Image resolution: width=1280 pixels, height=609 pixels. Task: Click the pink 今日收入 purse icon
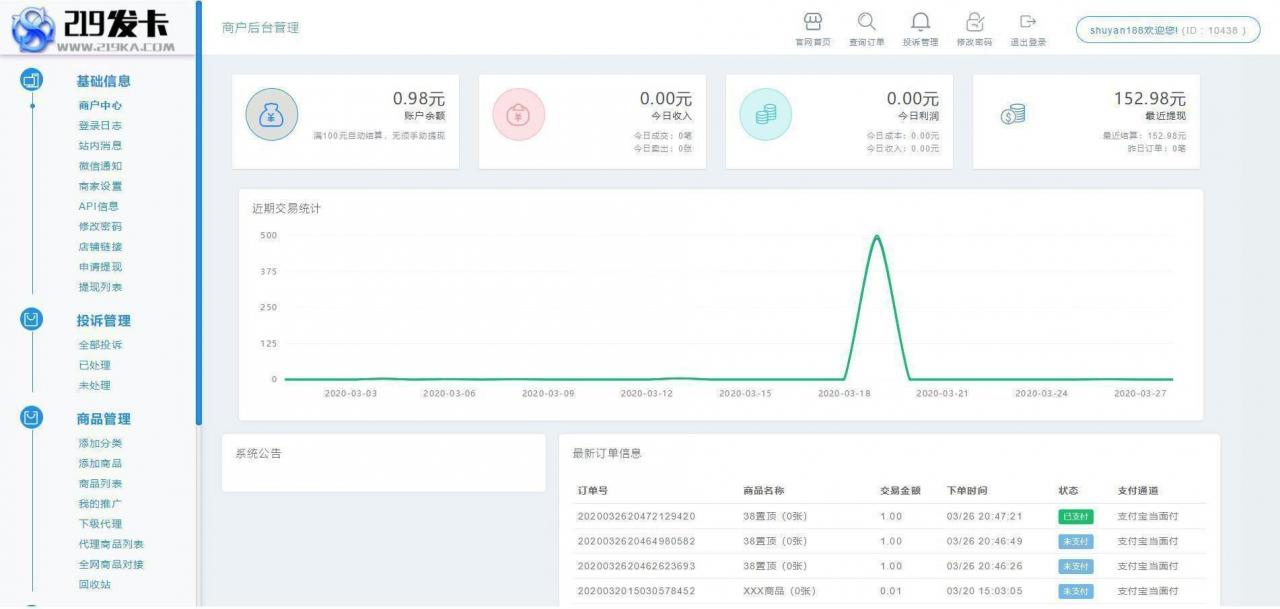coord(519,115)
